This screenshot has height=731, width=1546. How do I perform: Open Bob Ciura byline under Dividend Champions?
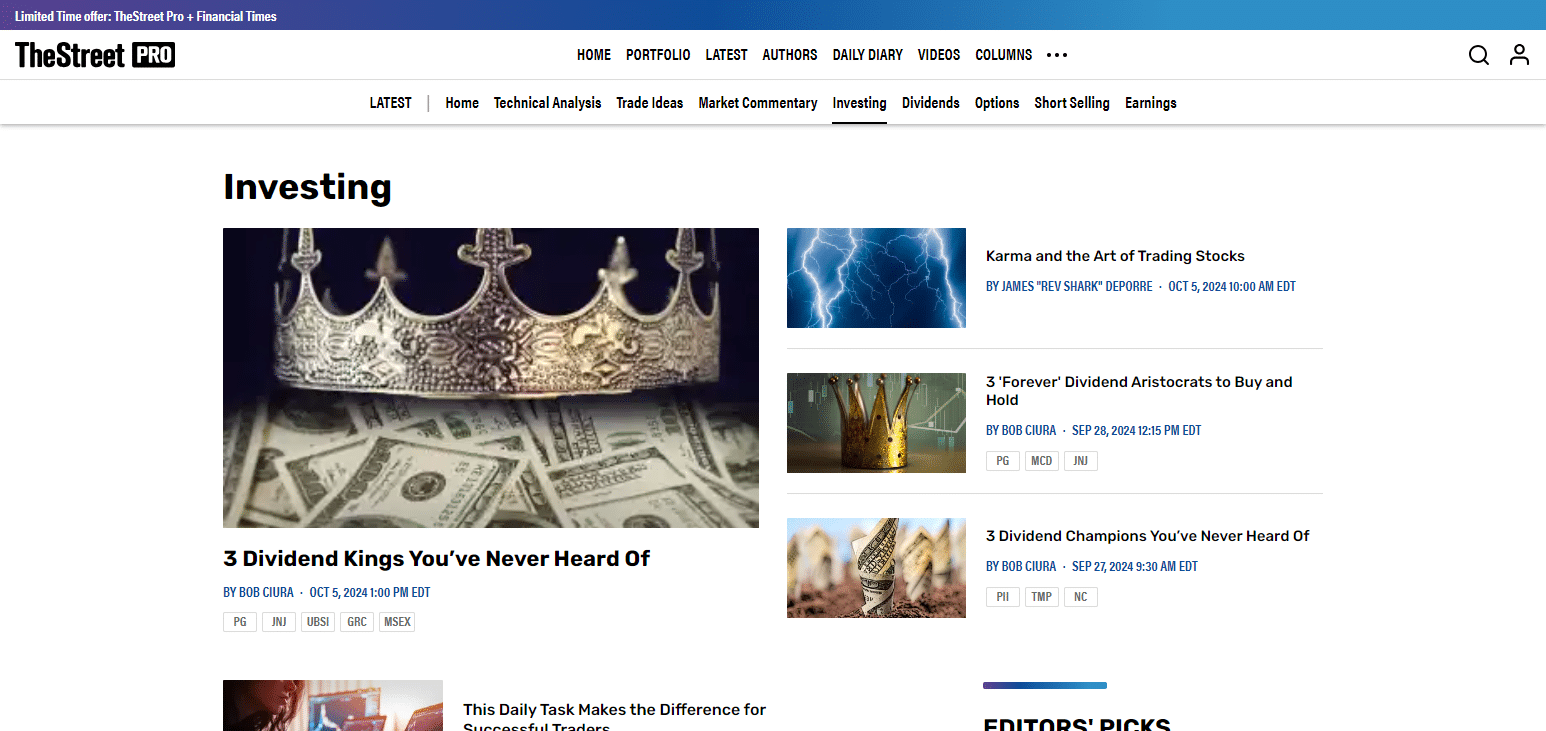[1021, 566]
